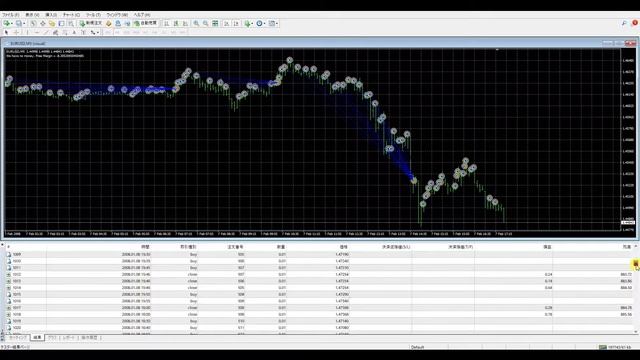
Task: Expand the Arrows tool dropdown arrow
Action: click(x=98, y=32)
